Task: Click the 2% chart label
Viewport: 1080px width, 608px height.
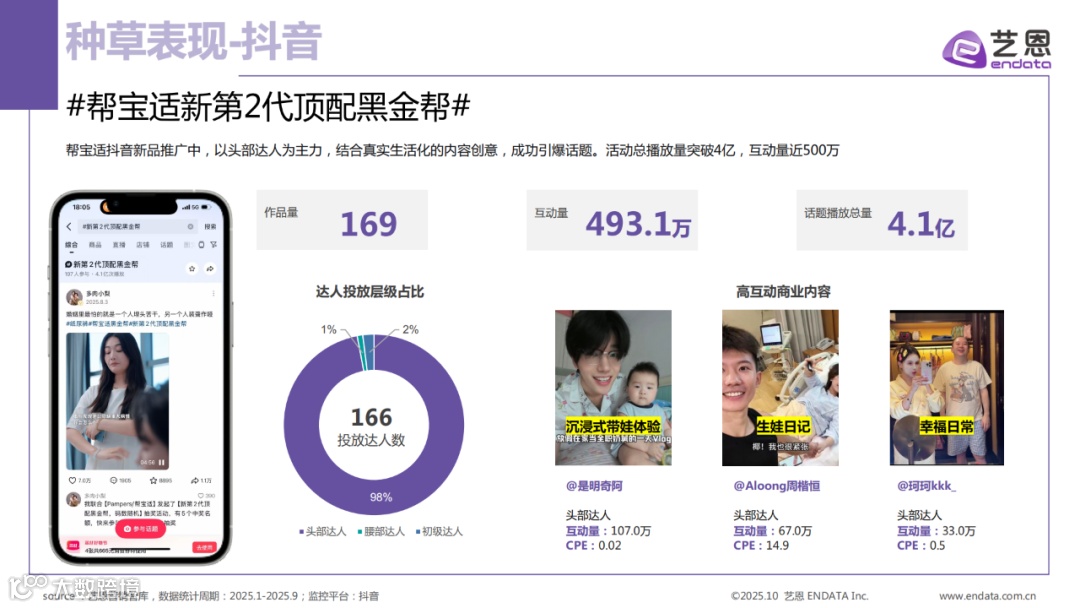Action: pos(411,329)
